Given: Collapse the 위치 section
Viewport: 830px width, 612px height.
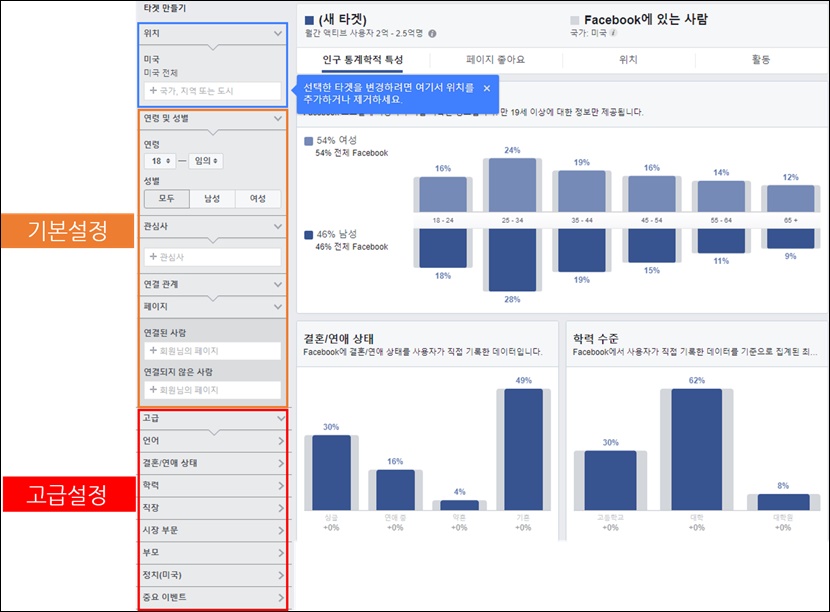Looking at the screenshot, I should point(278,33).
